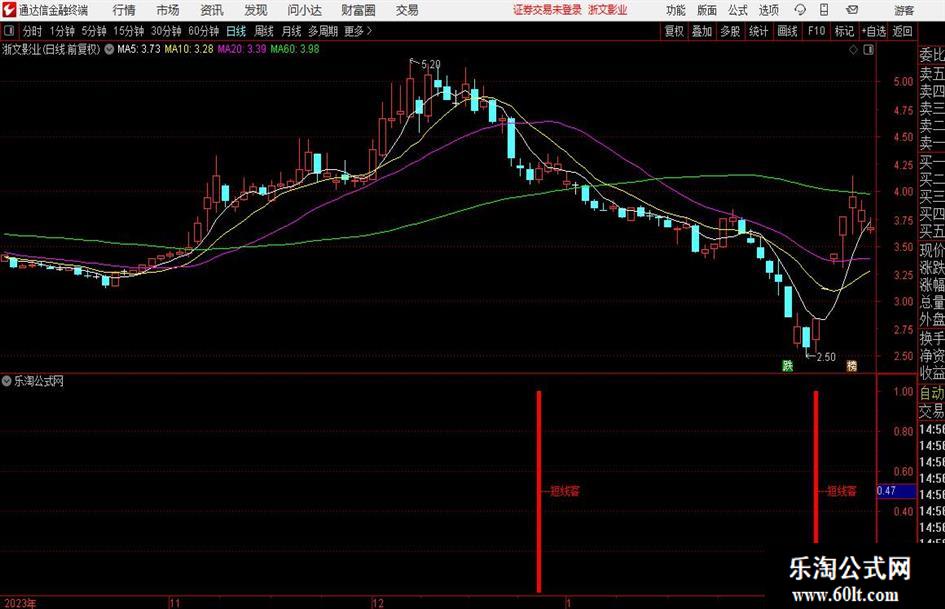Click the first red 短线客 signal bar
The height and width of the screenshot is (609, 945).
(539, 491)
